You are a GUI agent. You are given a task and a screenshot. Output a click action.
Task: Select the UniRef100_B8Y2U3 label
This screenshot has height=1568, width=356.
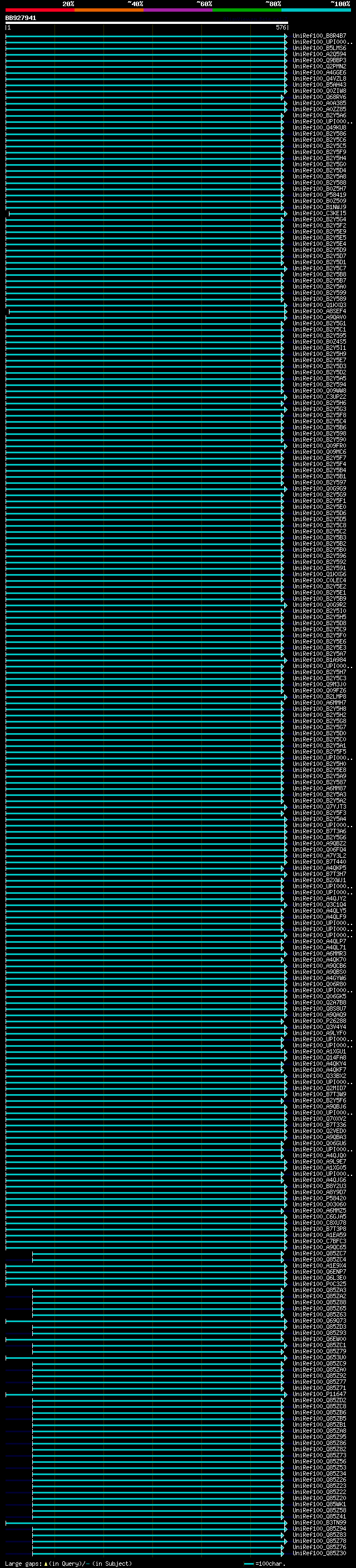(x=319, y=1186)
